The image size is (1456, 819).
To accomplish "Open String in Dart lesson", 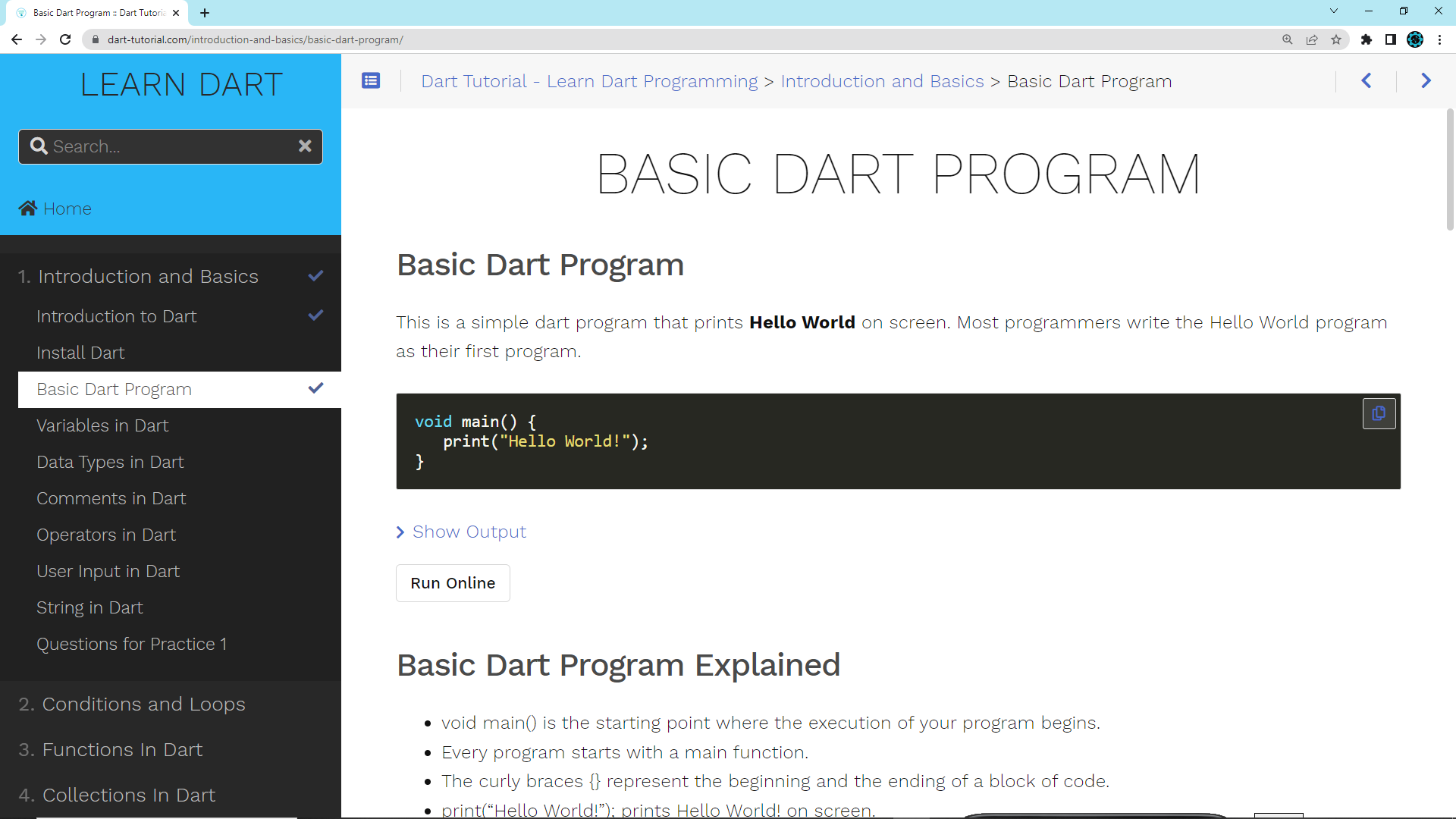I will click(89, 607).
